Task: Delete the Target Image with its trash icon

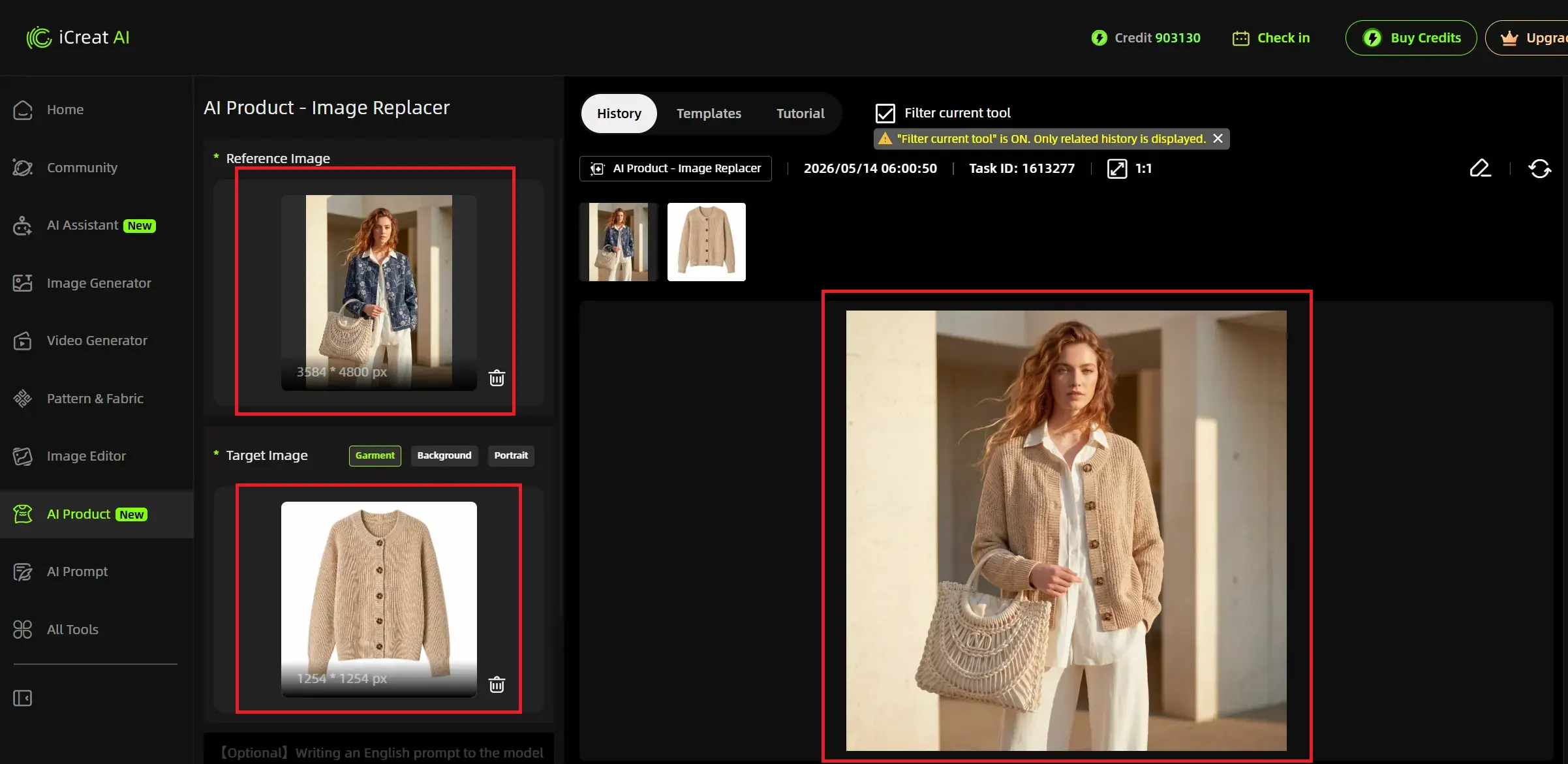Action: (x=497, y=684)
